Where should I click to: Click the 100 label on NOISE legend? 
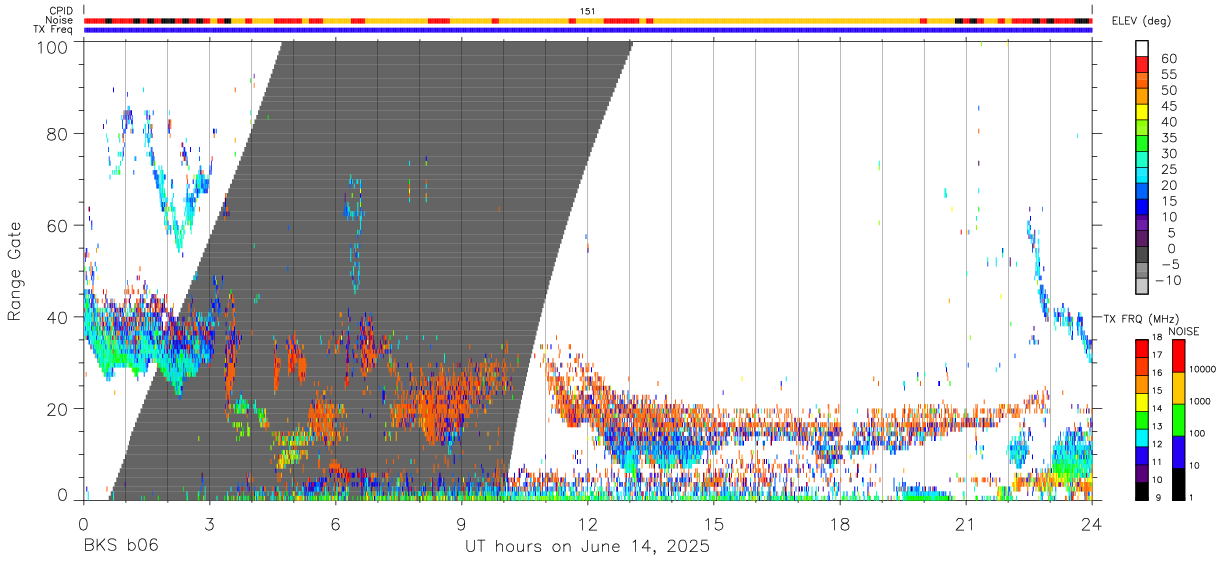(1198, 433)
